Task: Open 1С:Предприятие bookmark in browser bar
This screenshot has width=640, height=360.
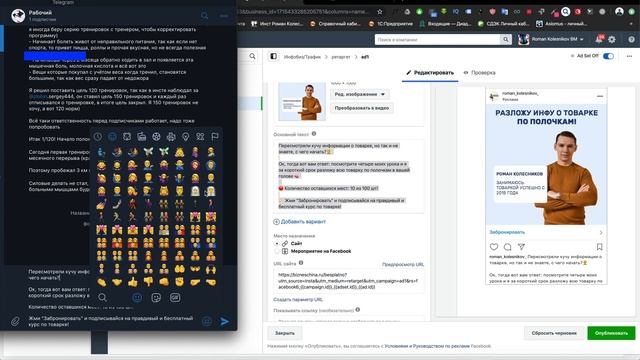Action: 391,24
